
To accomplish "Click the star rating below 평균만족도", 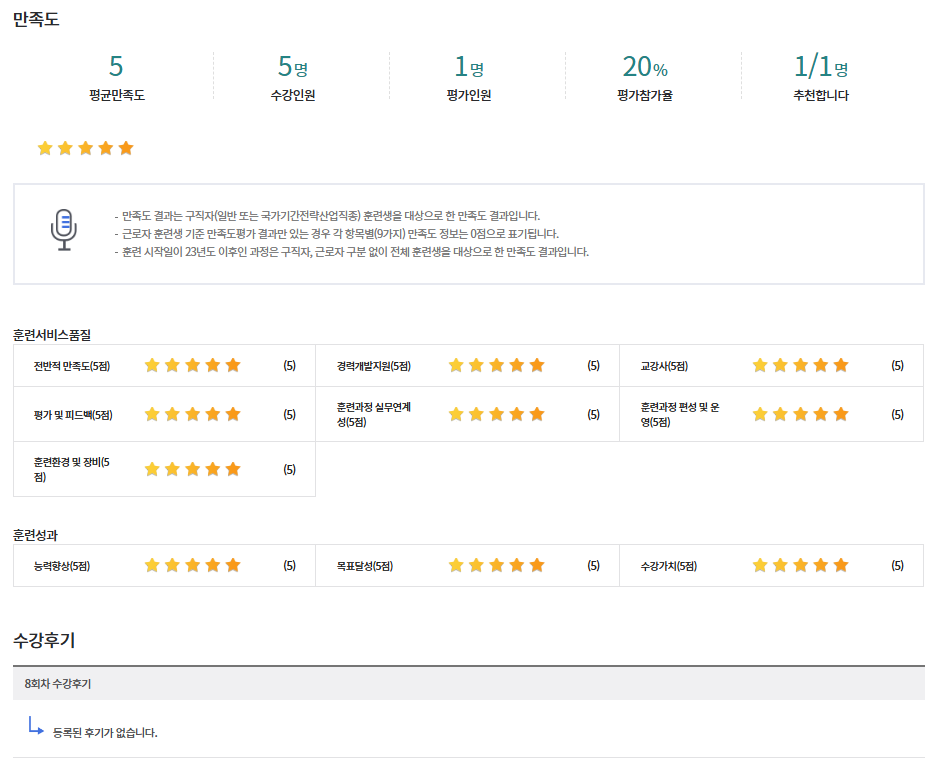I will click(85, 149).
